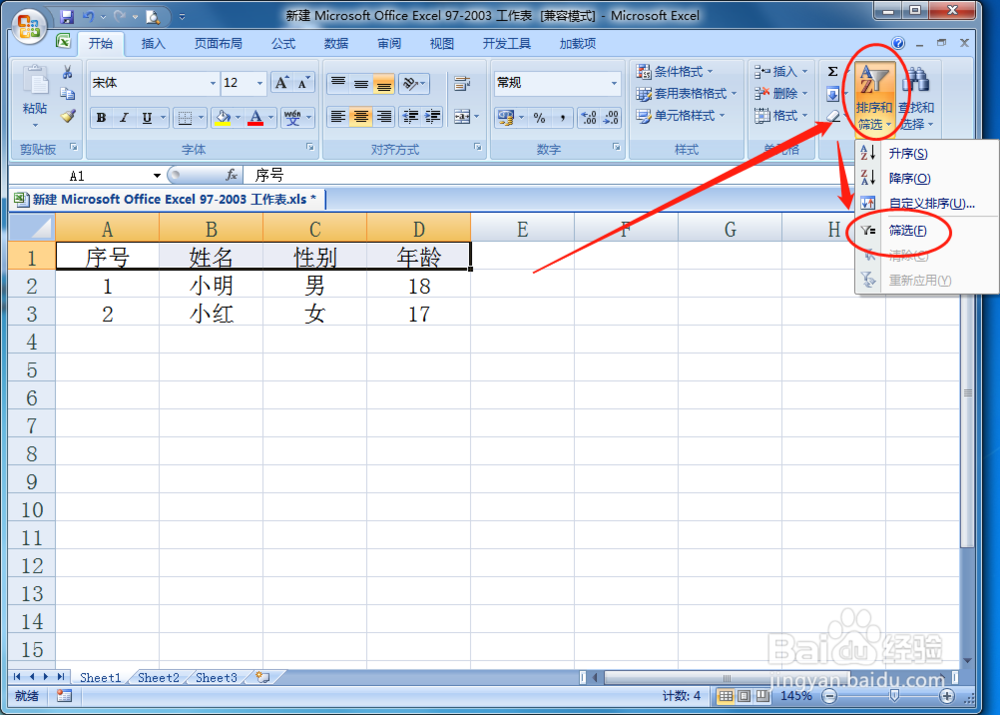Increase font size with the large A
1000x715 pixels.
click(x=282, y=83)
